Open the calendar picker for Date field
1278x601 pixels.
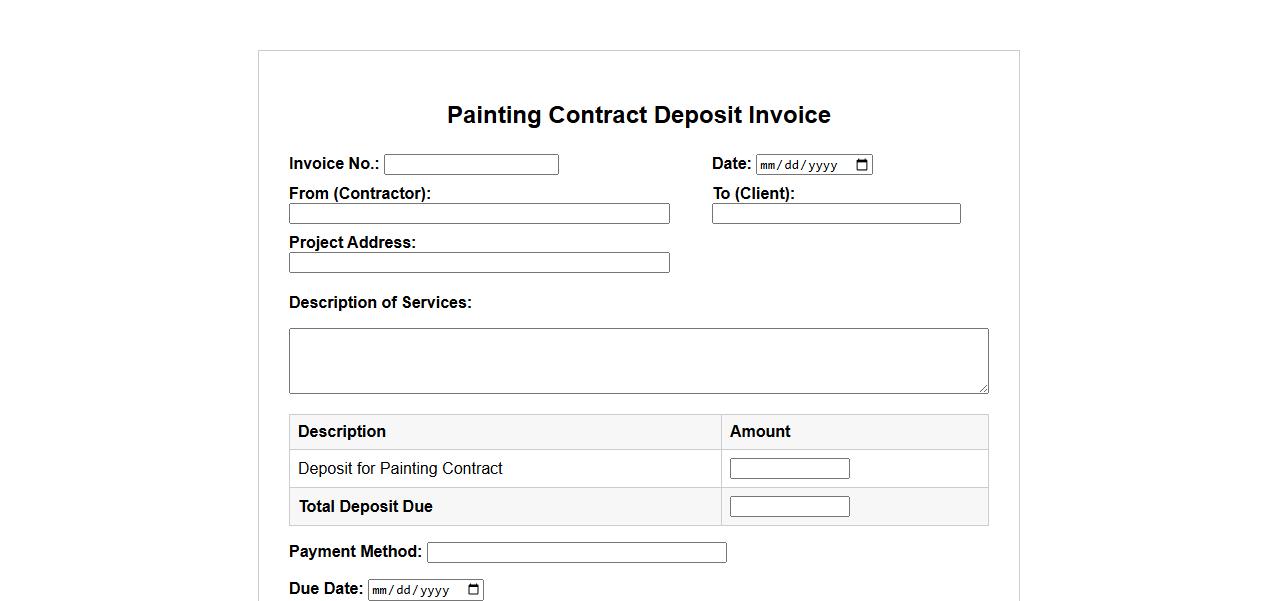click(862, 165)
